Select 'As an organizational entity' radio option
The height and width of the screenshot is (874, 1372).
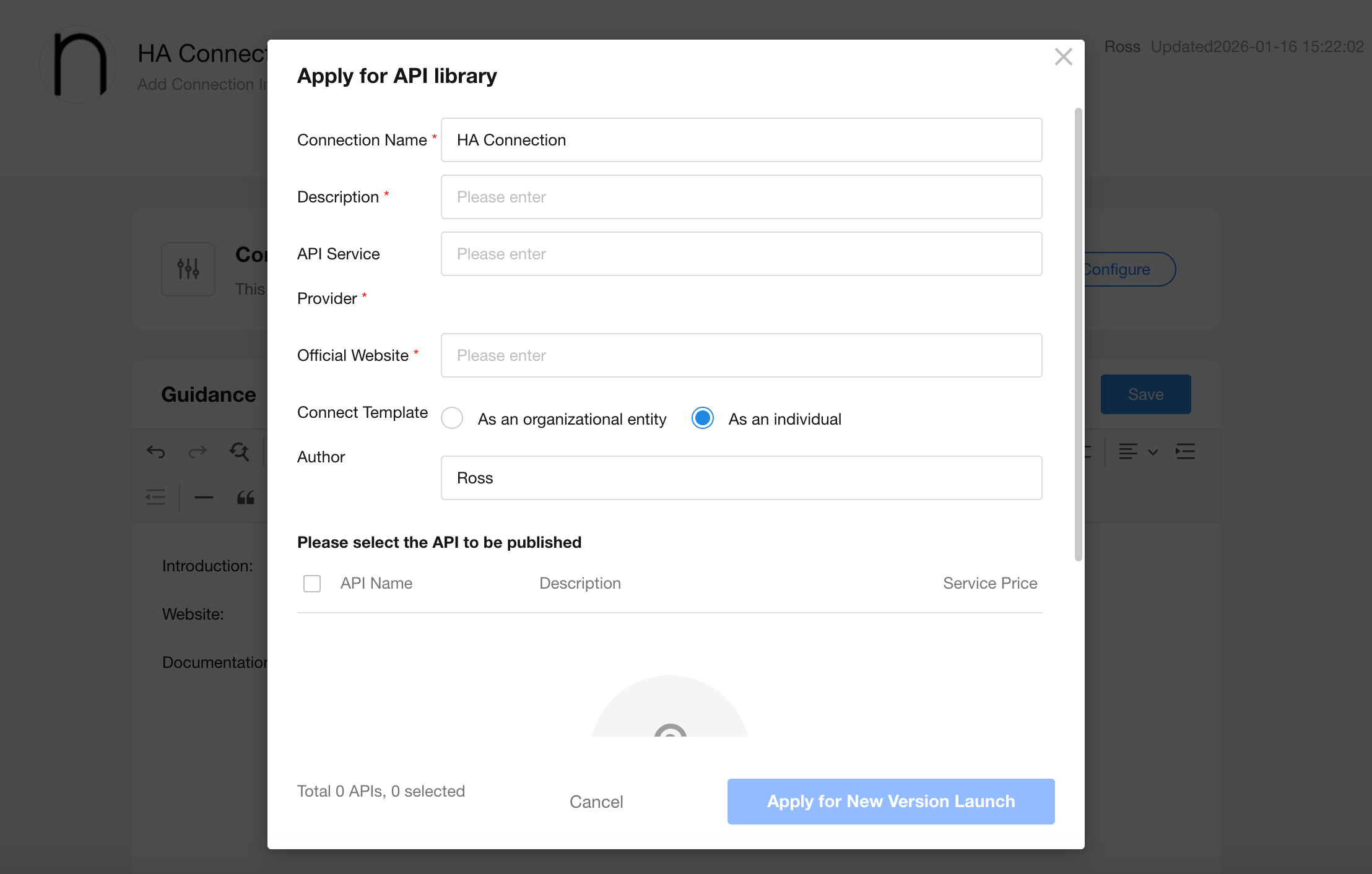pos(452,418)
